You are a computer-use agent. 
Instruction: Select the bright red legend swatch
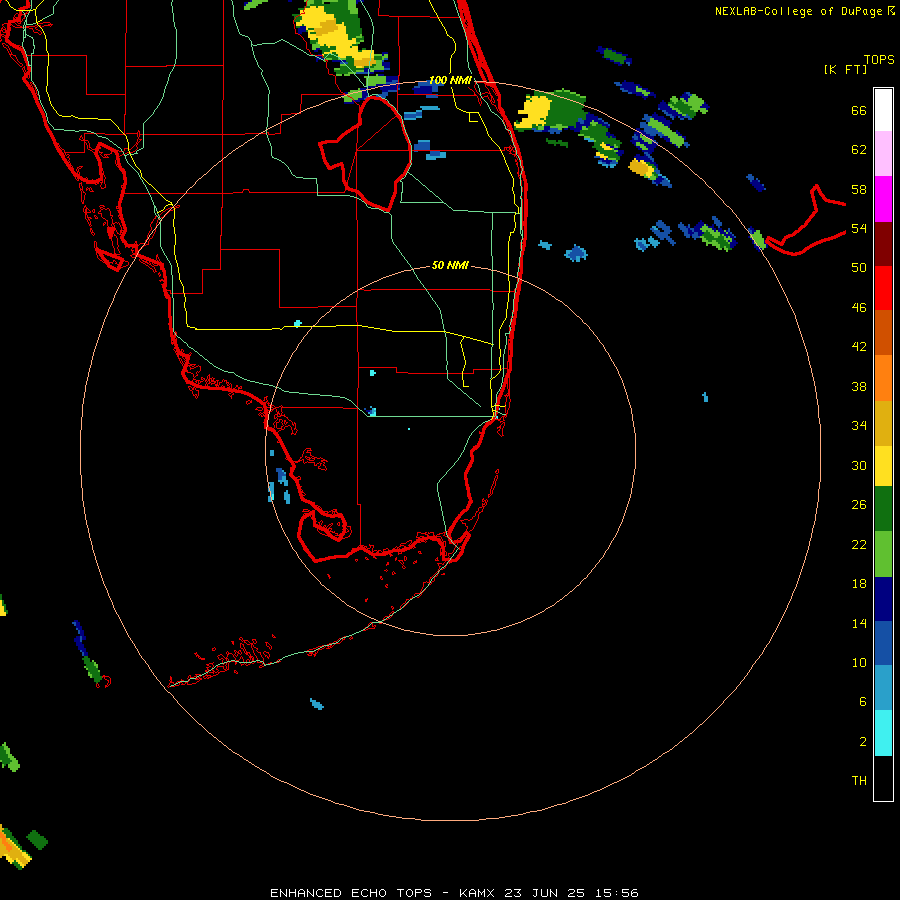pos(883,288)
